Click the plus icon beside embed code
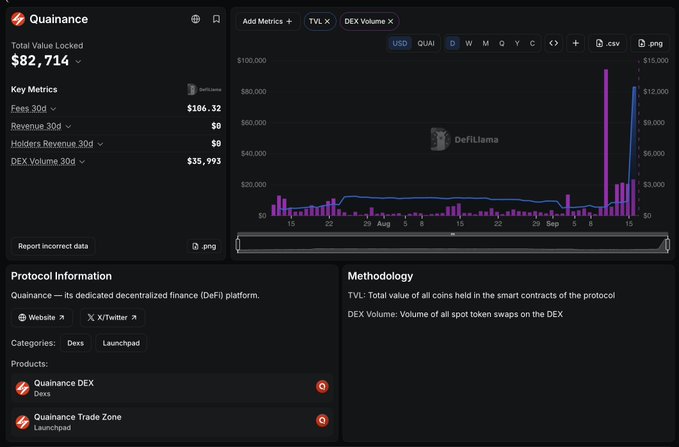 (x=576, y=43)
